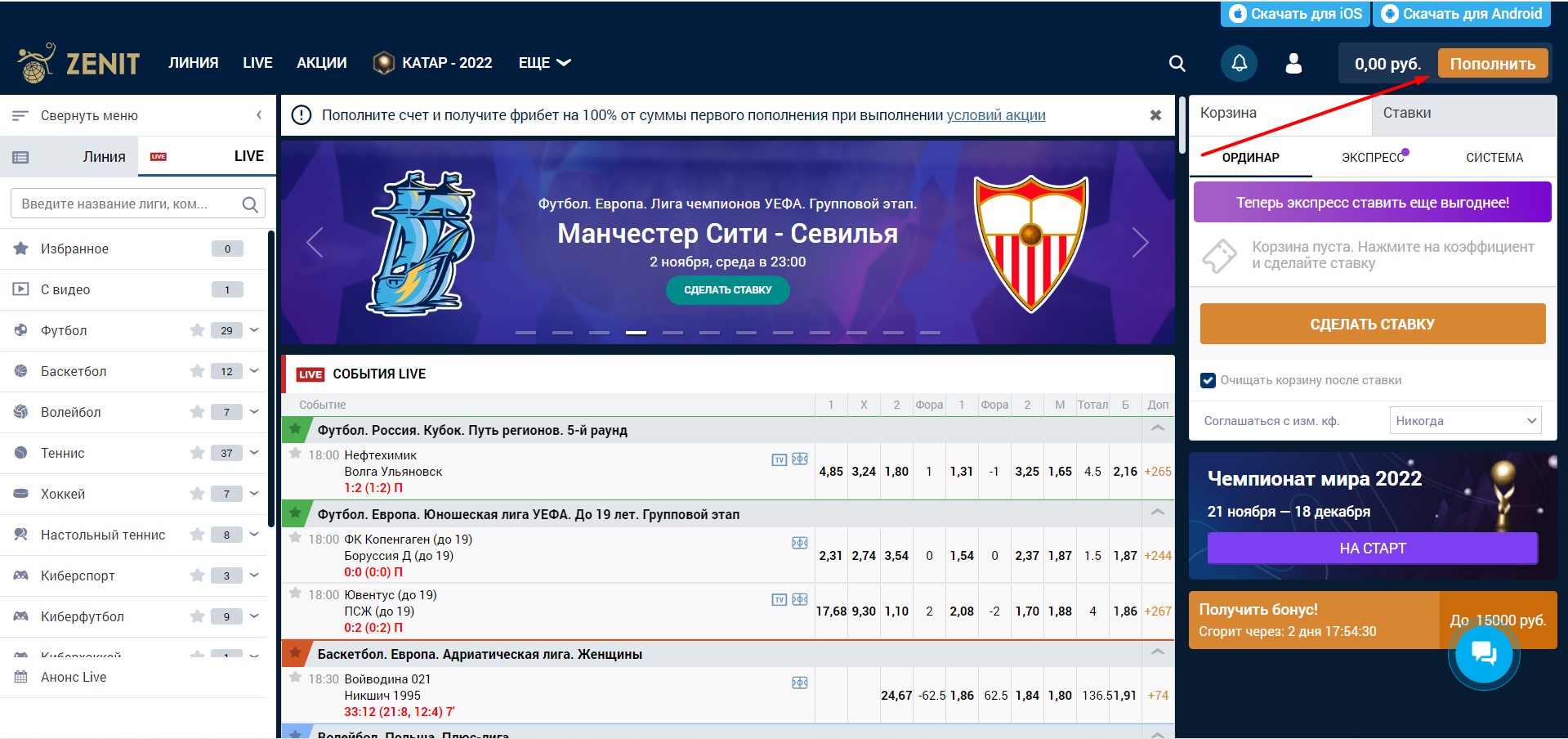The width and height of the screenshot is (1568, 739).
Task: Mark the Ювентус (до 19) match as favorite
Action: (x=296, y=593)
